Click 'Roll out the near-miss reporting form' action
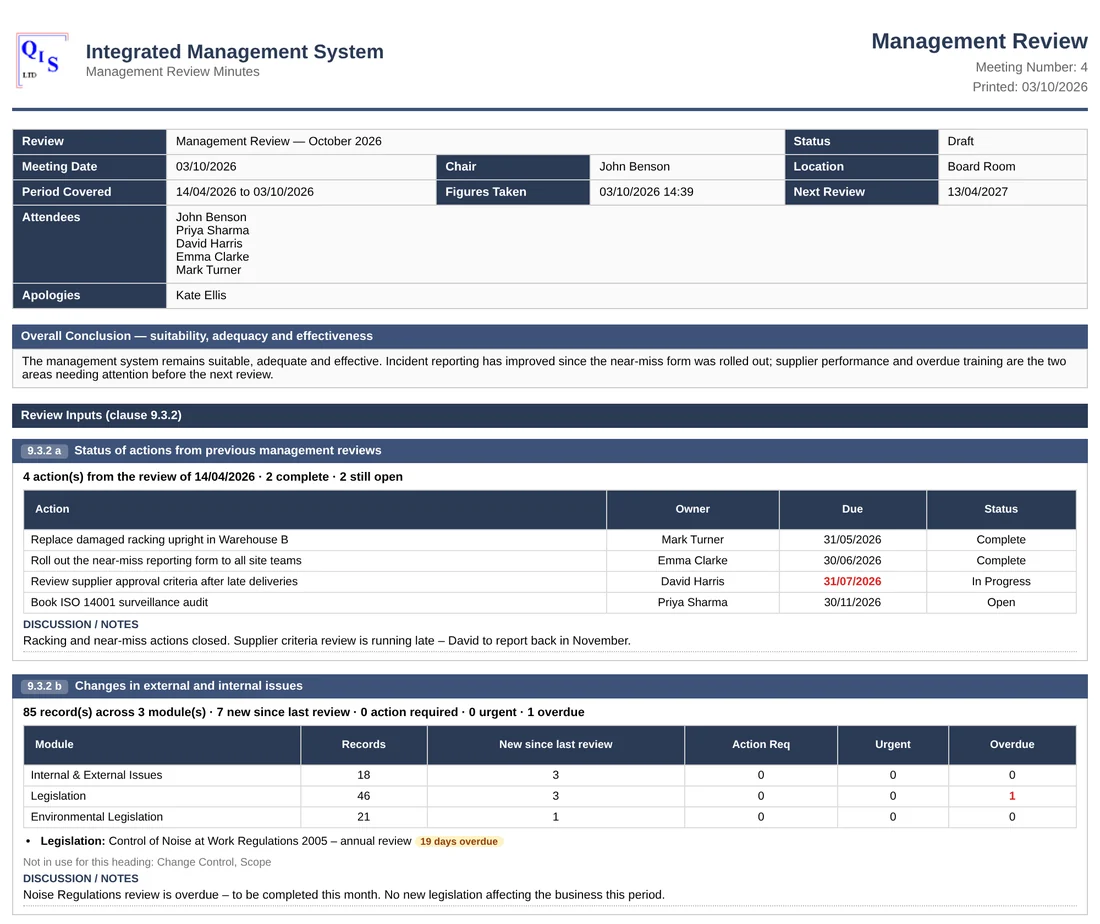The image size is (1100, 924). [x=166, y=561]
